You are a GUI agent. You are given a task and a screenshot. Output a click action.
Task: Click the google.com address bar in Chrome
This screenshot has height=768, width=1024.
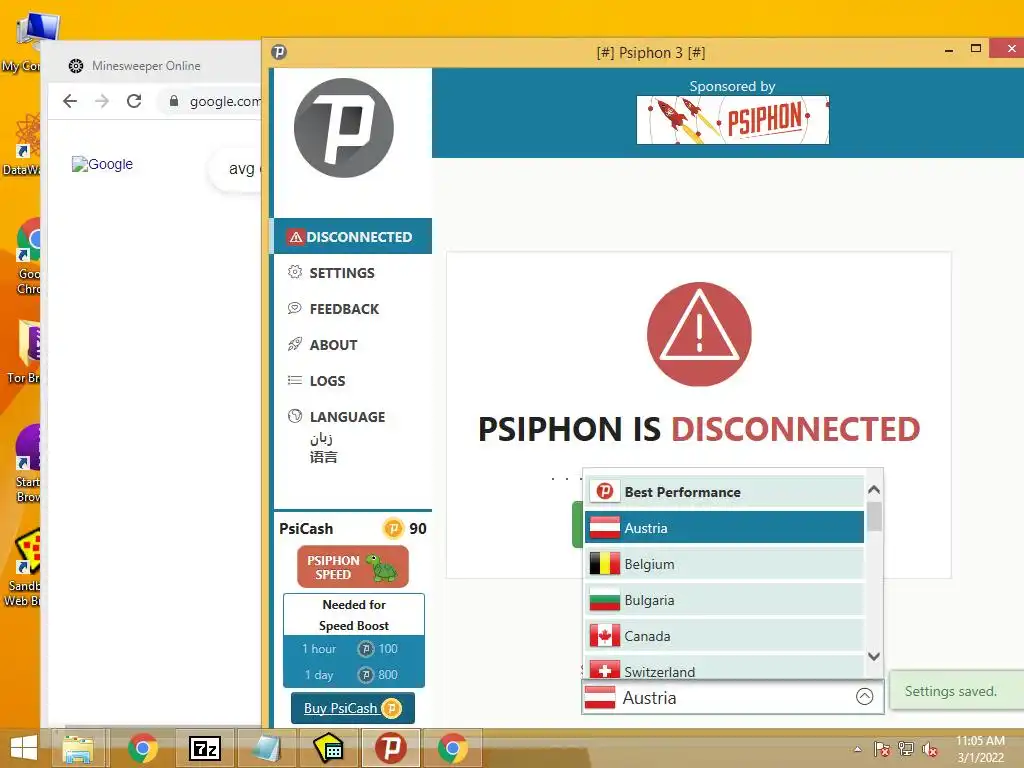click(210, 101)
